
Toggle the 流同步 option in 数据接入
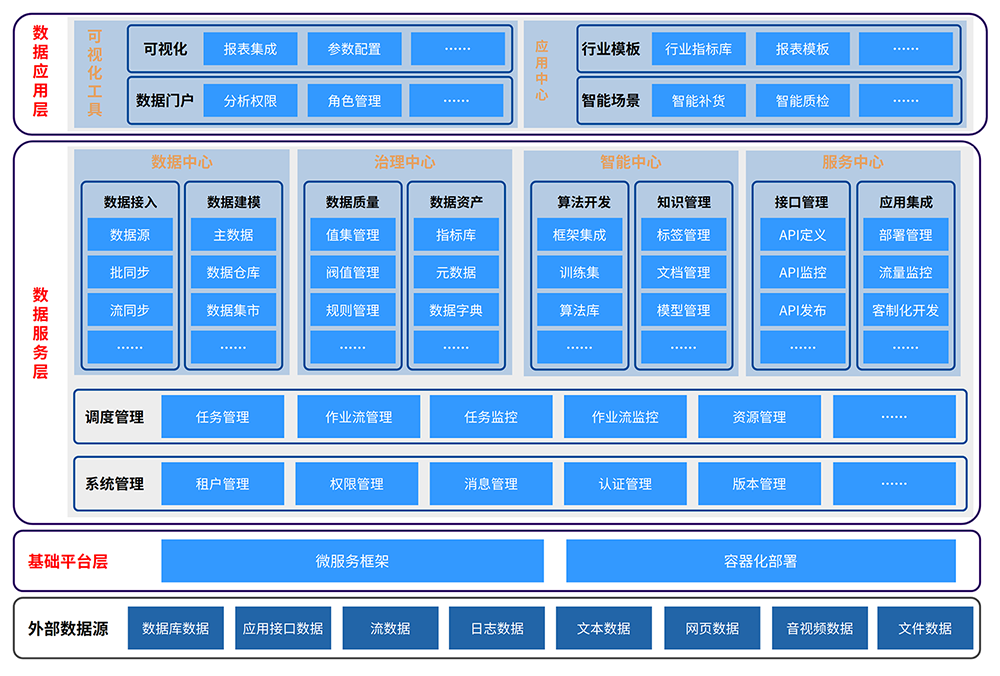click(x=129, y=310)
